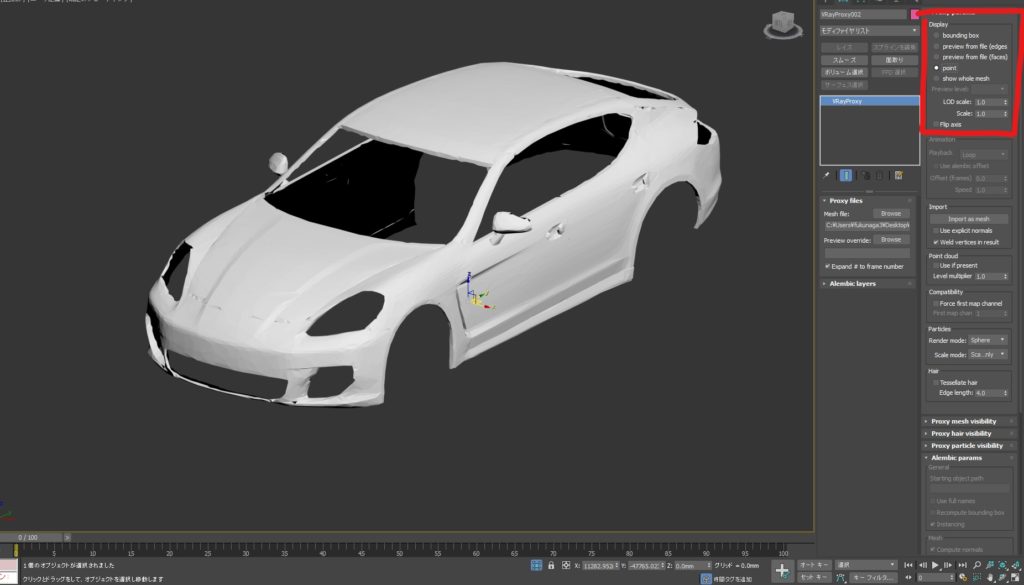This screenshot has width=1024, height=585.
Task: Click the pink object color swatch
Action: click(x=914, y=14)
